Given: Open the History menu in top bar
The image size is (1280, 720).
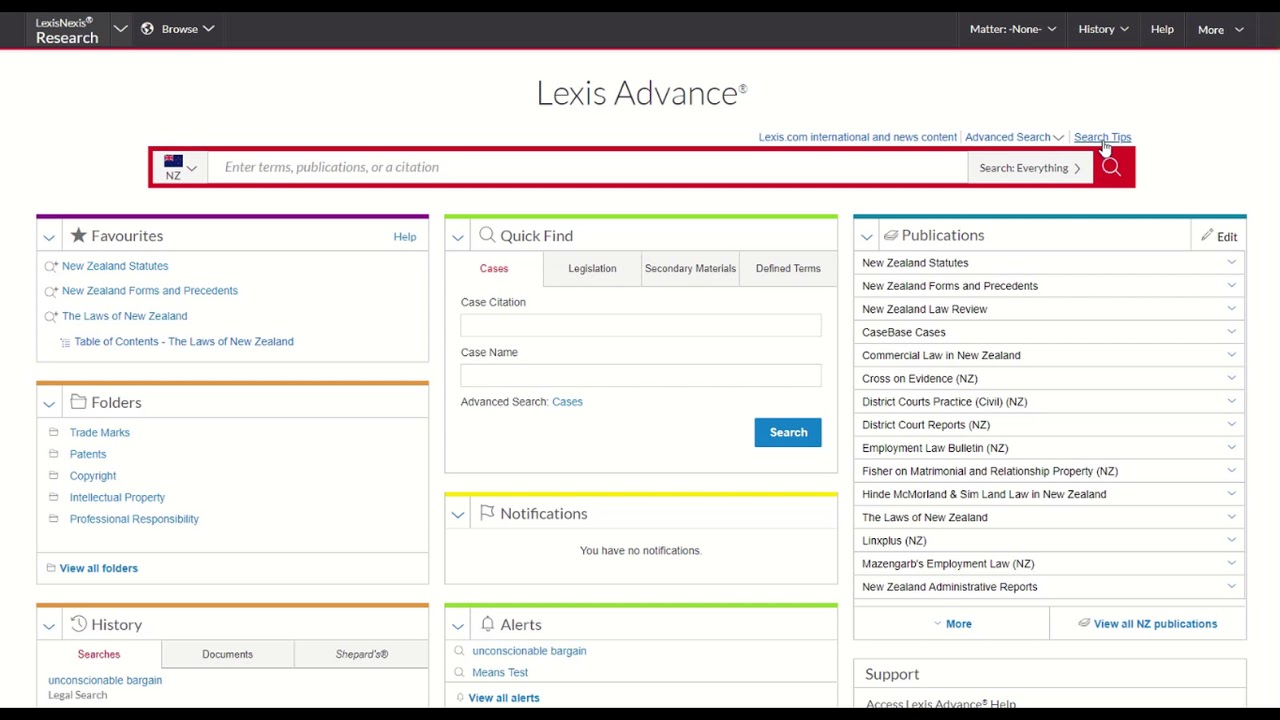Looking at the screenshot, I should point(1104,29).
